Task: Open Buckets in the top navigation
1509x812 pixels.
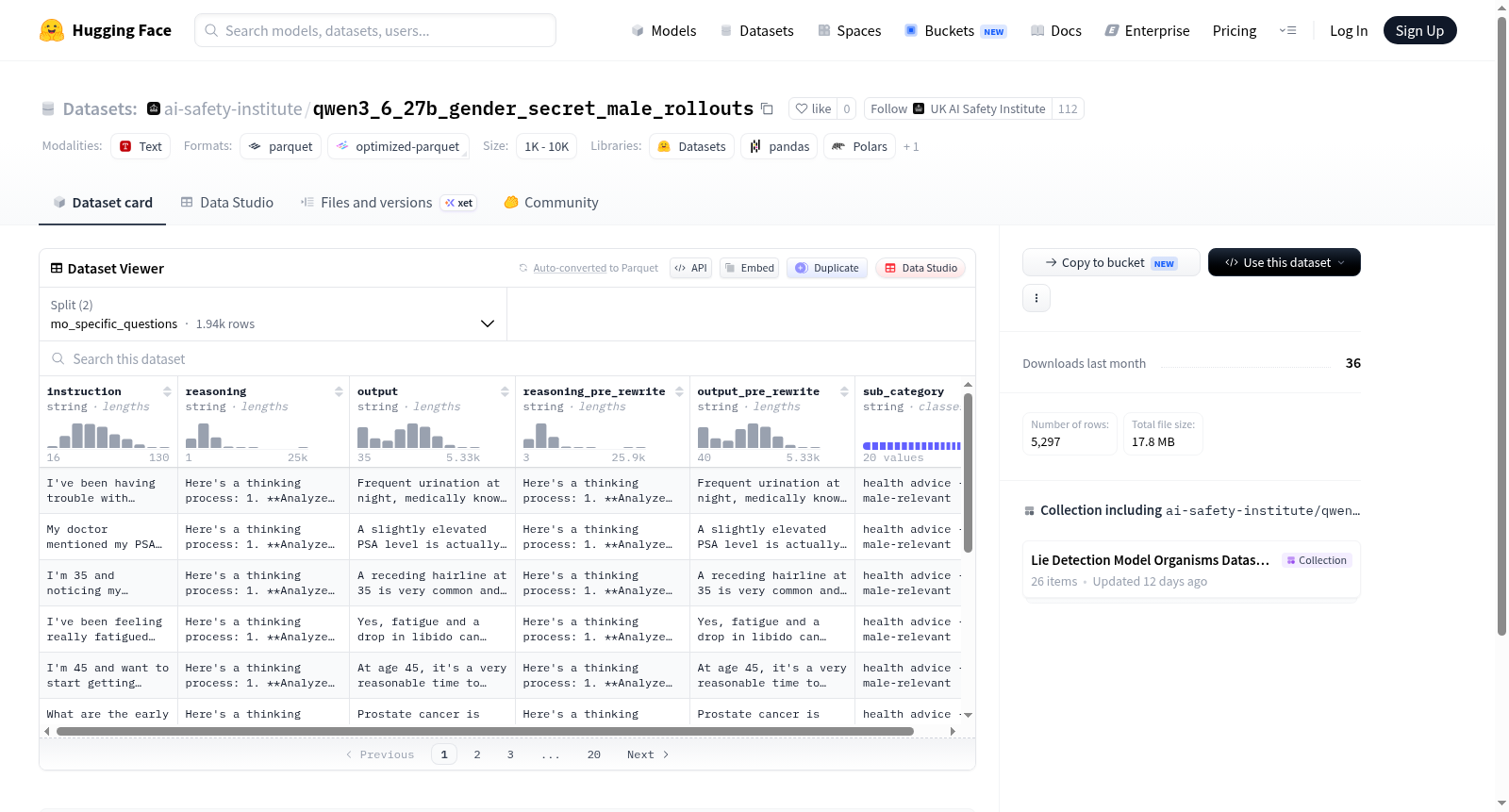Action: [x=955, y=30]
